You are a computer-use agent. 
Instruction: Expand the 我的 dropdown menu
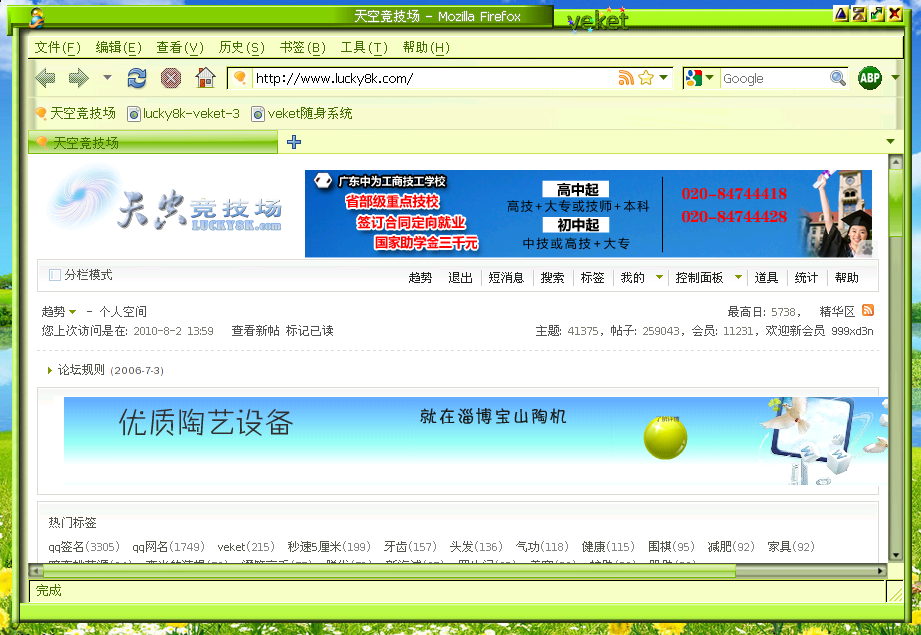point(660,277)
